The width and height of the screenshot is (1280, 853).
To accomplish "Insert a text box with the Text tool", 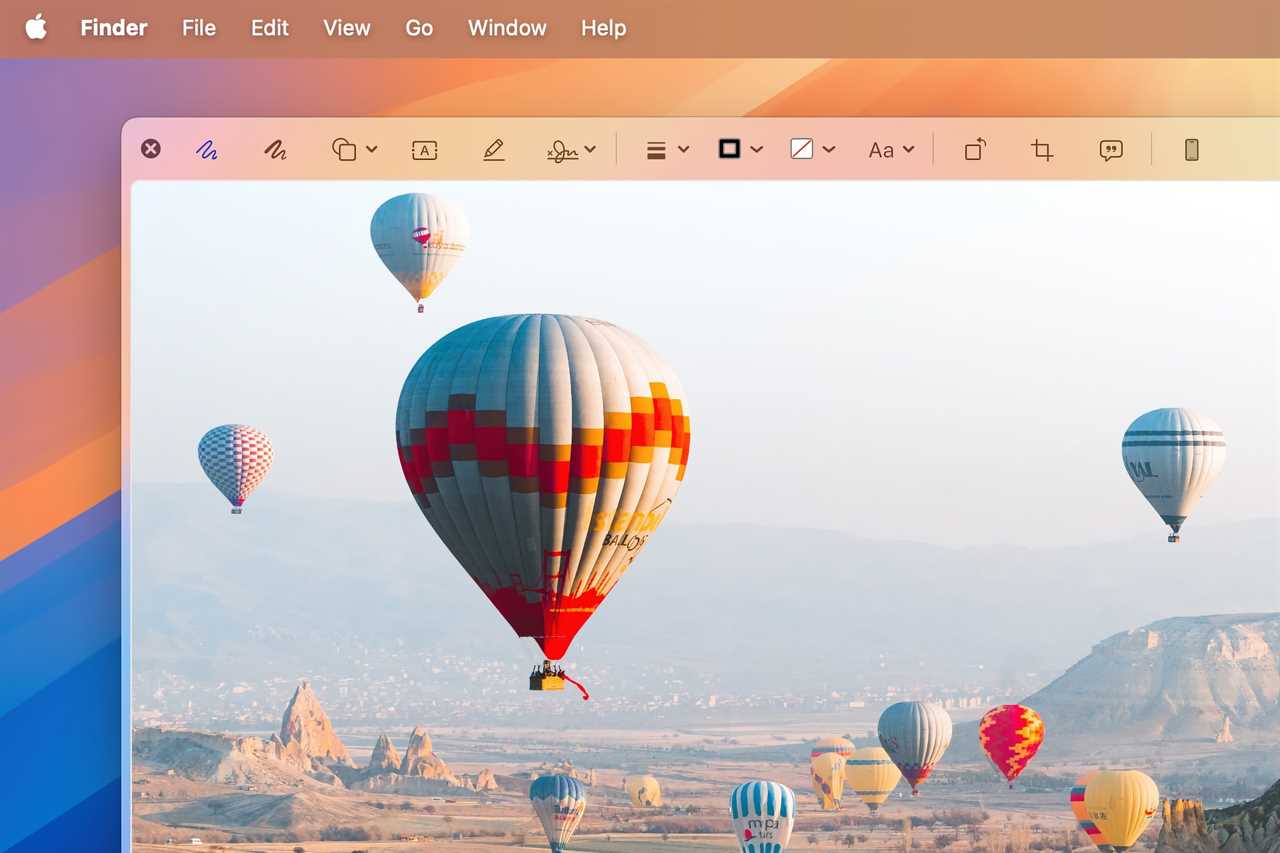I will (424, 149).
